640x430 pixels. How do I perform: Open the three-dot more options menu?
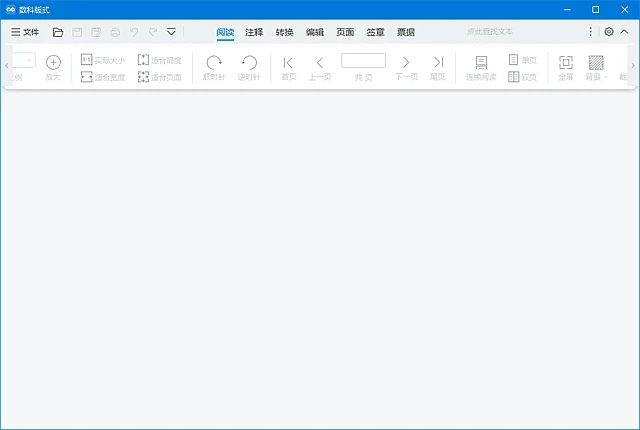[590, 32]
